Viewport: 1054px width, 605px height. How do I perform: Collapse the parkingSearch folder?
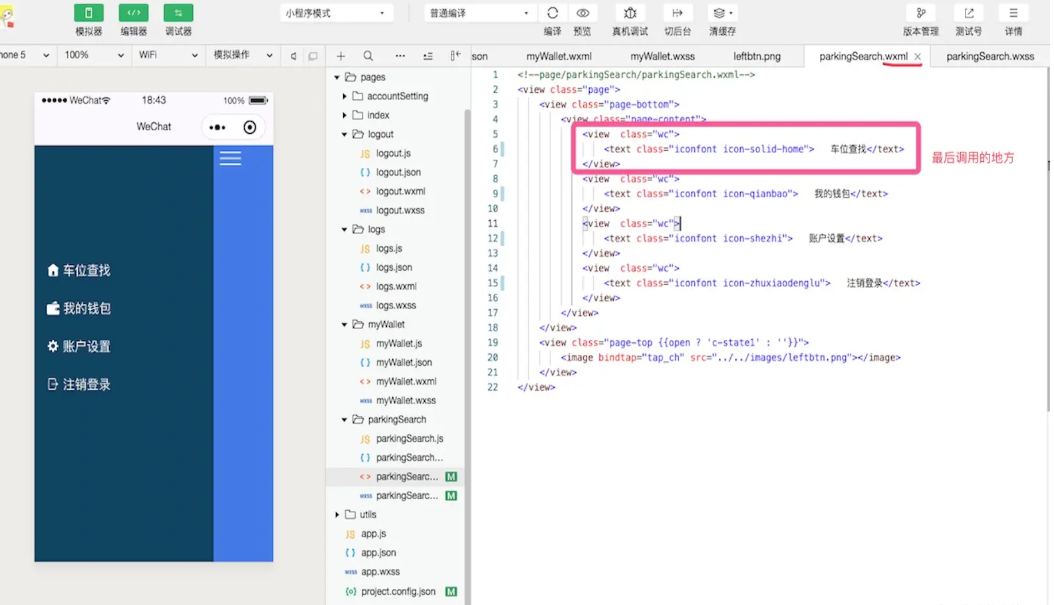point(344,419)
